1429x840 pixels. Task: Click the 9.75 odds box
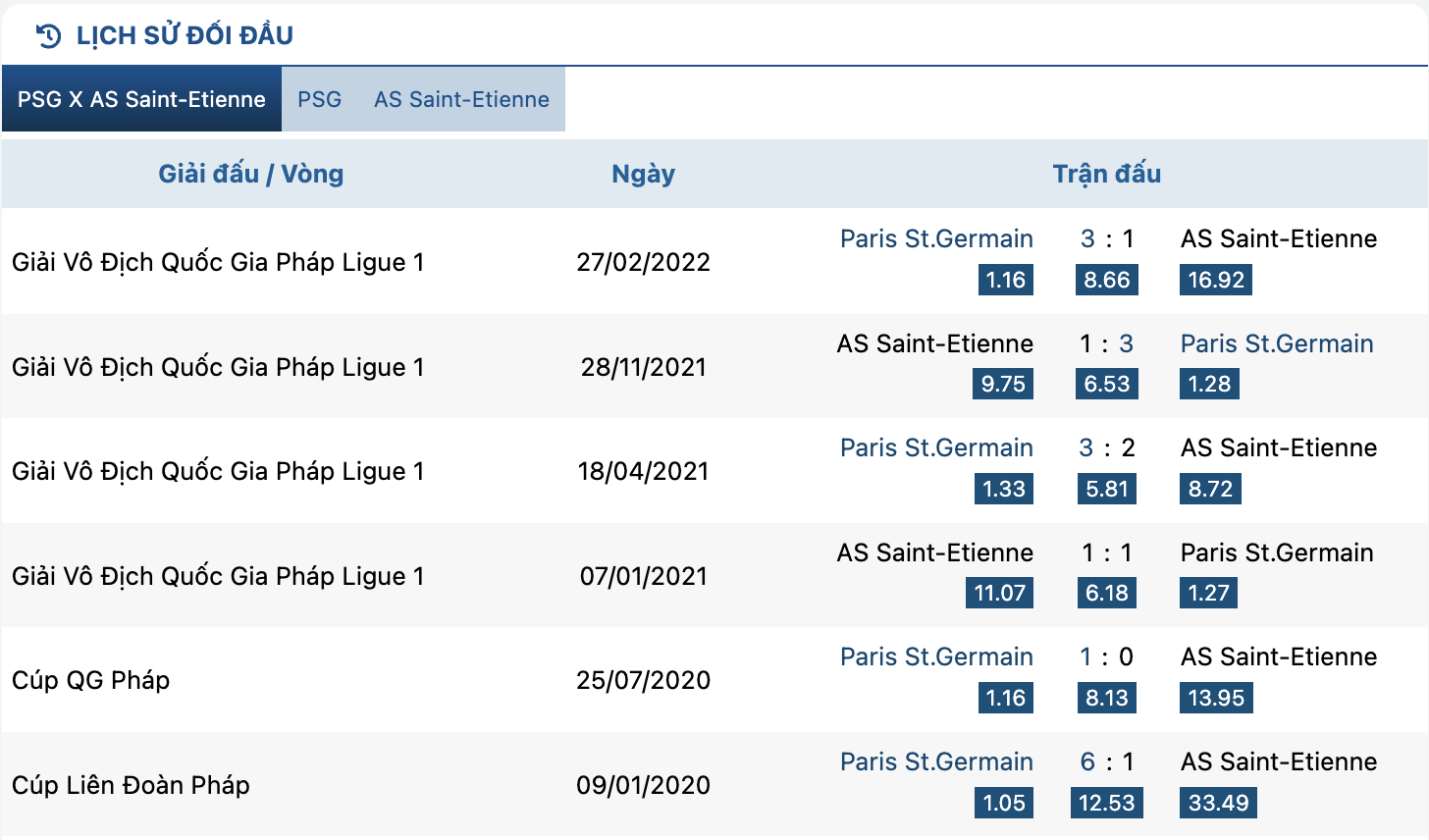[x=1003, y=384]
